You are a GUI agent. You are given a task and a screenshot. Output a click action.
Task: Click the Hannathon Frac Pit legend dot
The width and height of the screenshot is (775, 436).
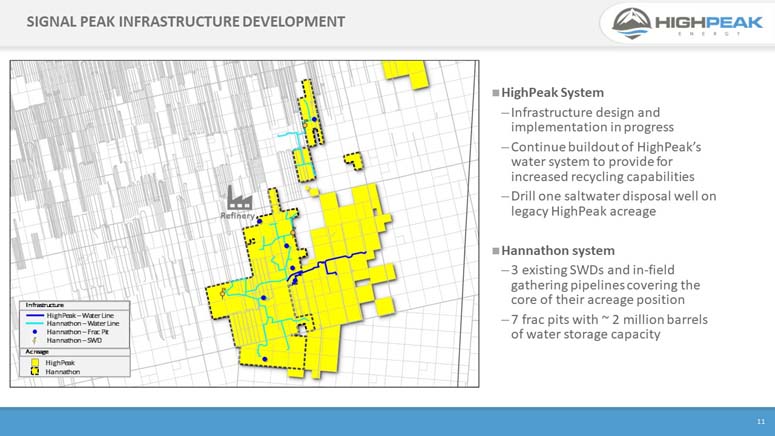tap(35, 332)
